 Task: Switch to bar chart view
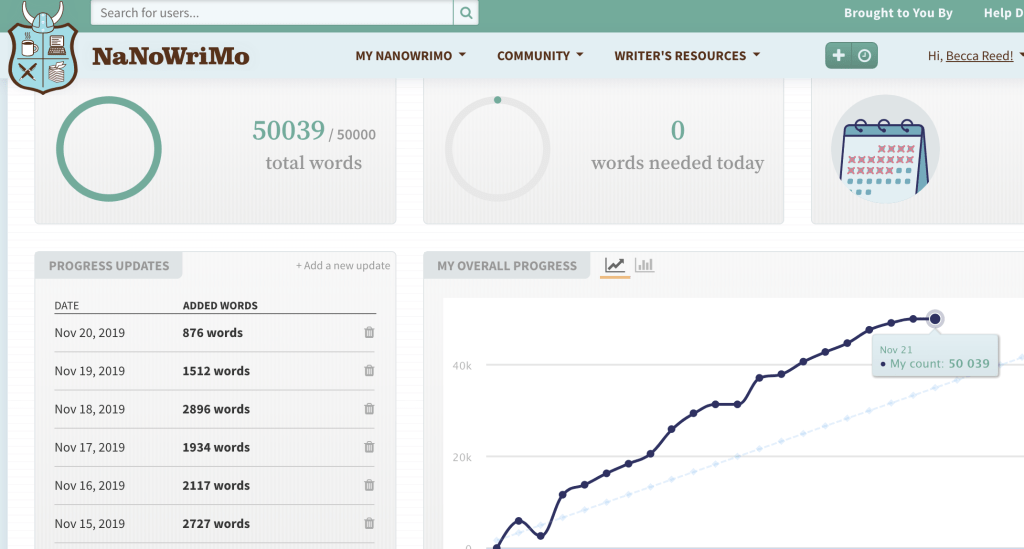[x=645, y=265]
